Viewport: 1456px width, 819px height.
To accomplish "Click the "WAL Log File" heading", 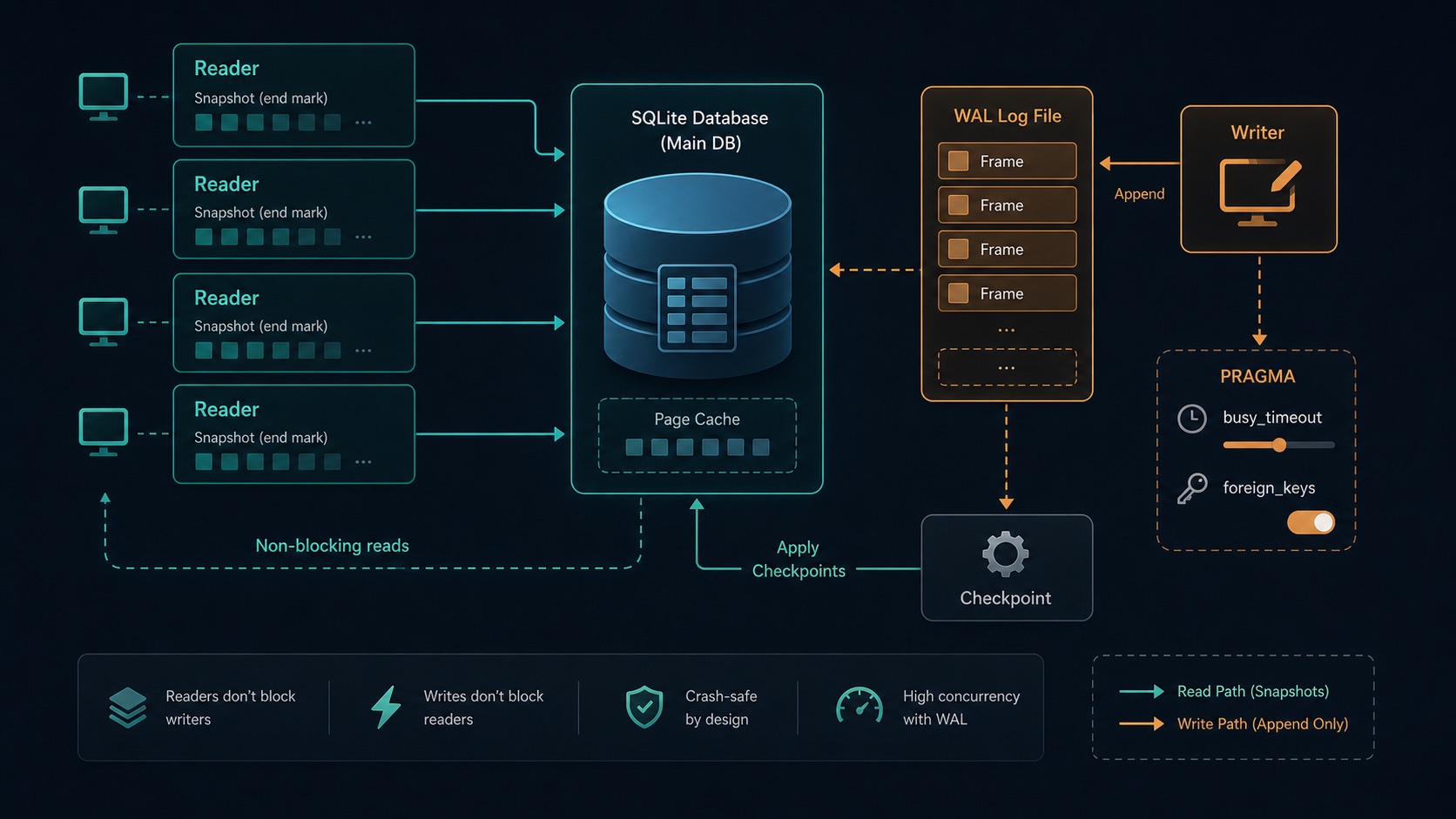I will pos(1008,117).
